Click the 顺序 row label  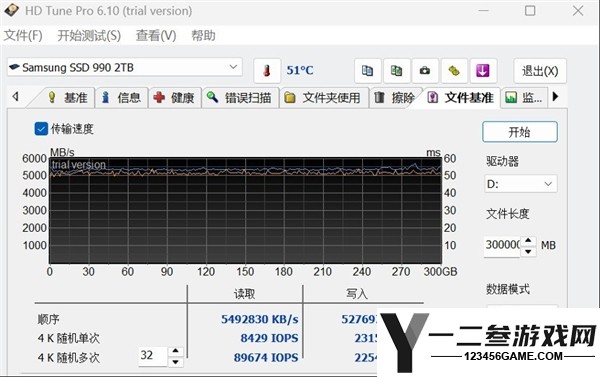point(48,319)
